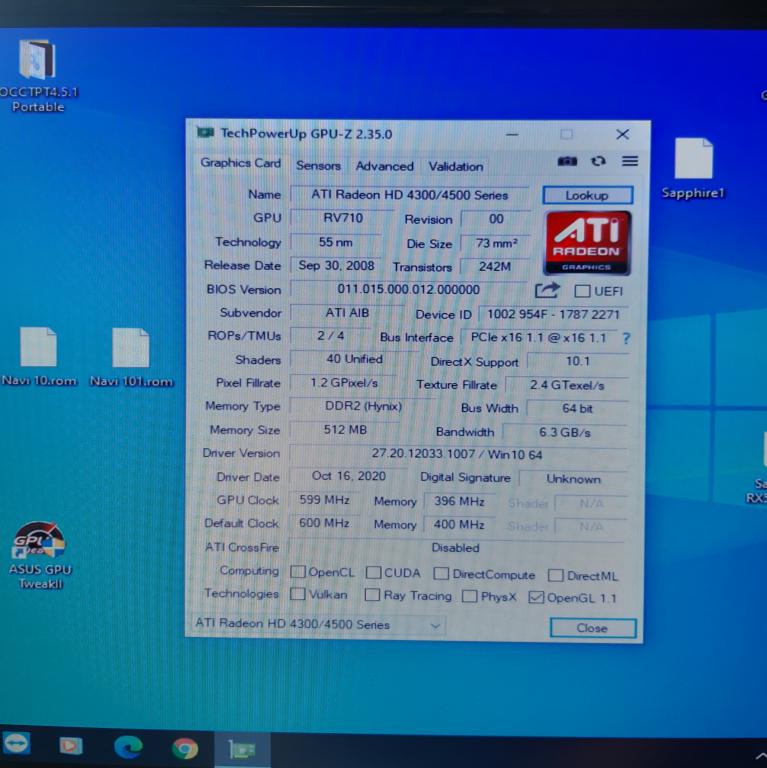Click the Release Date Sep 30, 2008 value
The image size is (767, 768).
pyautogui.click(x=336, y=265)
